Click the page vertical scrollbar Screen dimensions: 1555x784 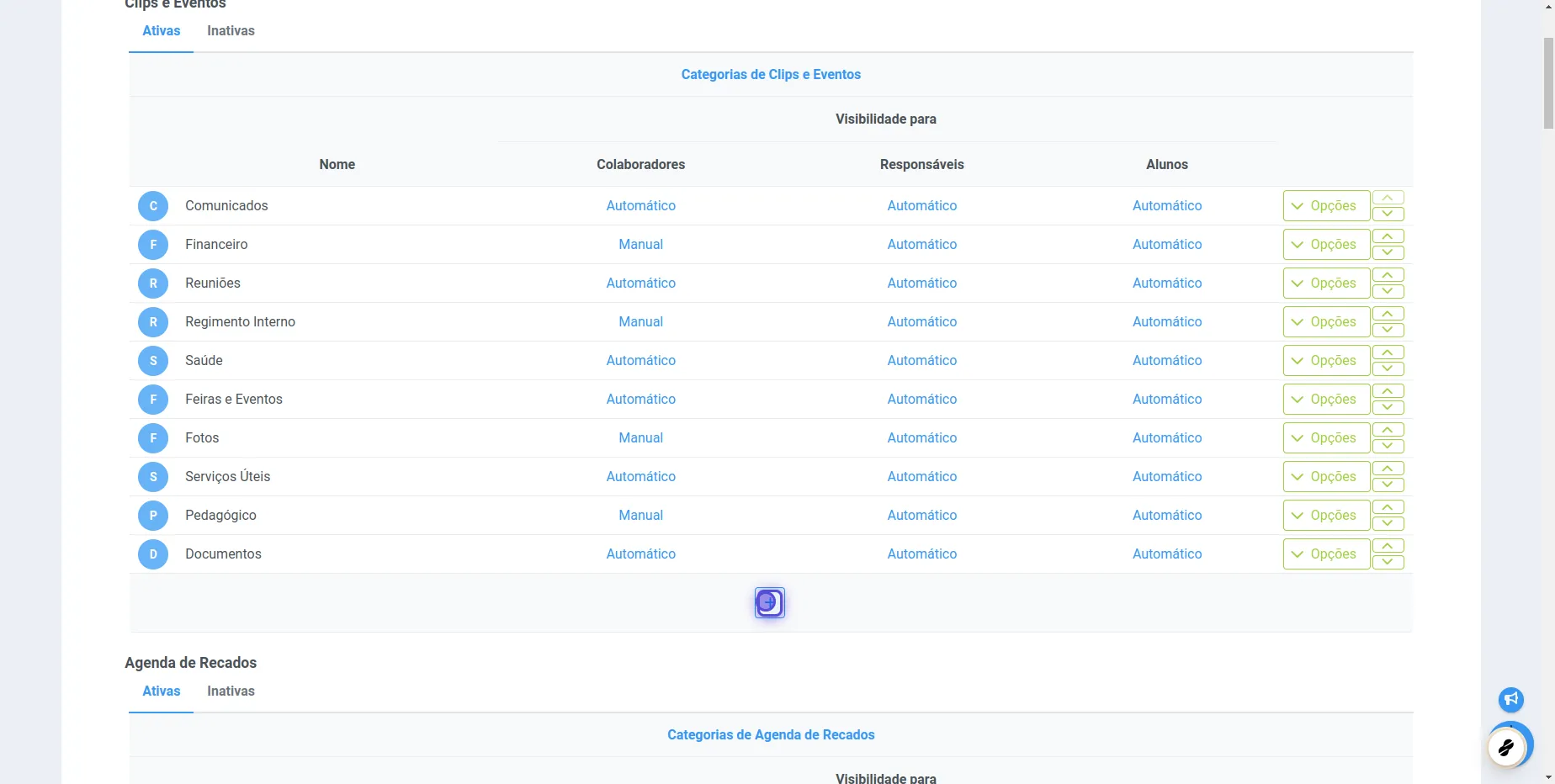(x=1548, y=83)
